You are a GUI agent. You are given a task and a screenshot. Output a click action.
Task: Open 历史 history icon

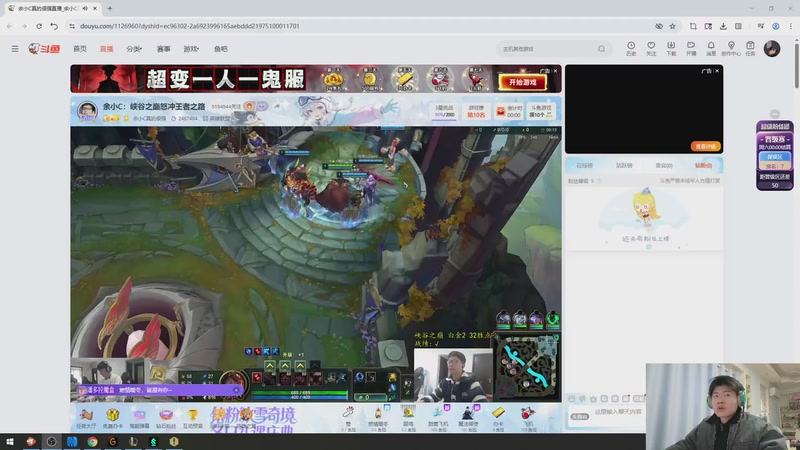point(631,48)
